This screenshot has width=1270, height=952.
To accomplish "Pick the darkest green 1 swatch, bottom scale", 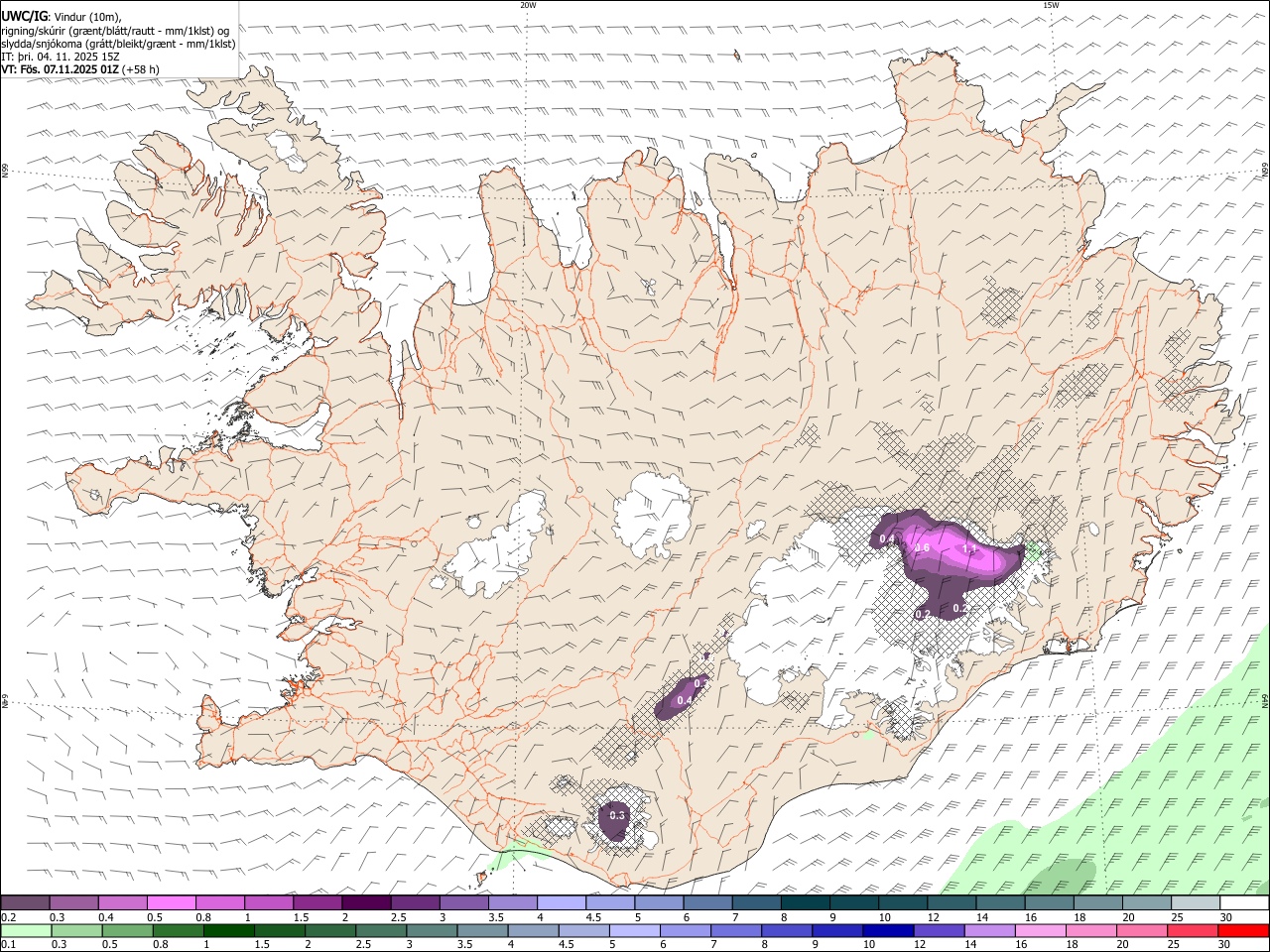I will (228, 931).
